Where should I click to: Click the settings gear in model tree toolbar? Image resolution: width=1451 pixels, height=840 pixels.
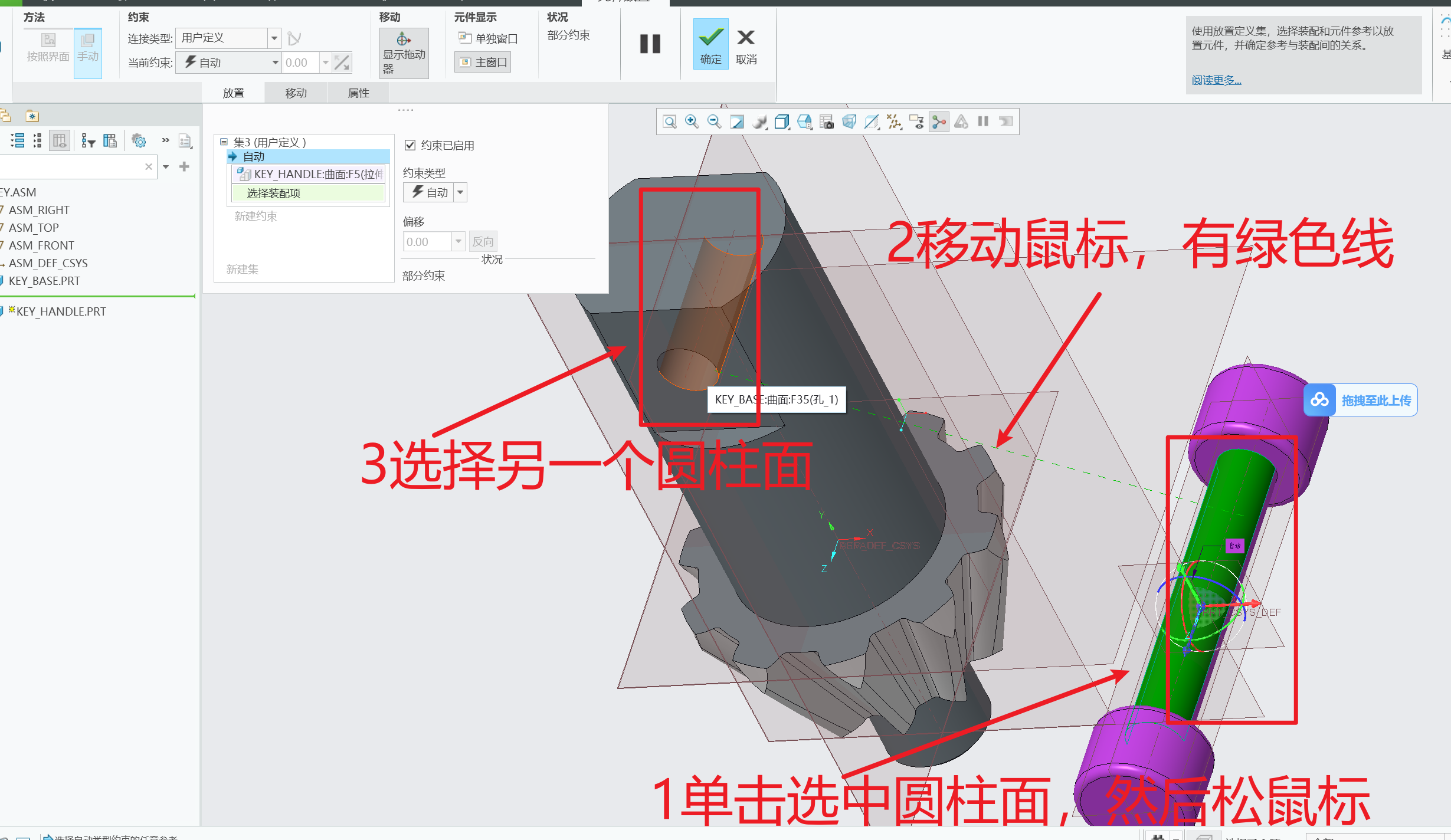(139, 140)
